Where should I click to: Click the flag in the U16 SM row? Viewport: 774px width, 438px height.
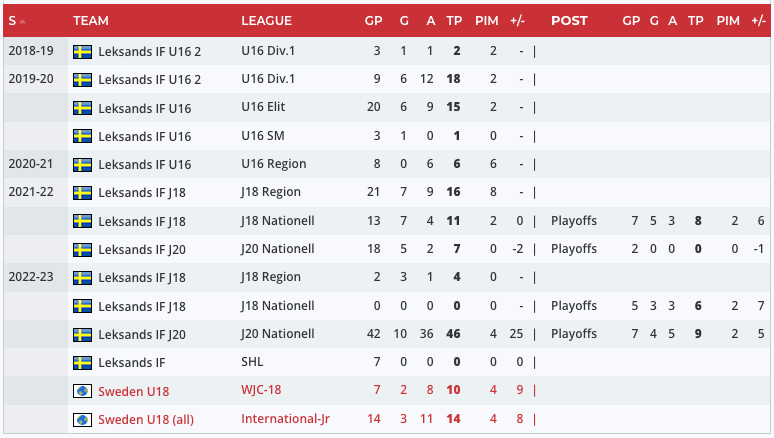click(82, 136)
